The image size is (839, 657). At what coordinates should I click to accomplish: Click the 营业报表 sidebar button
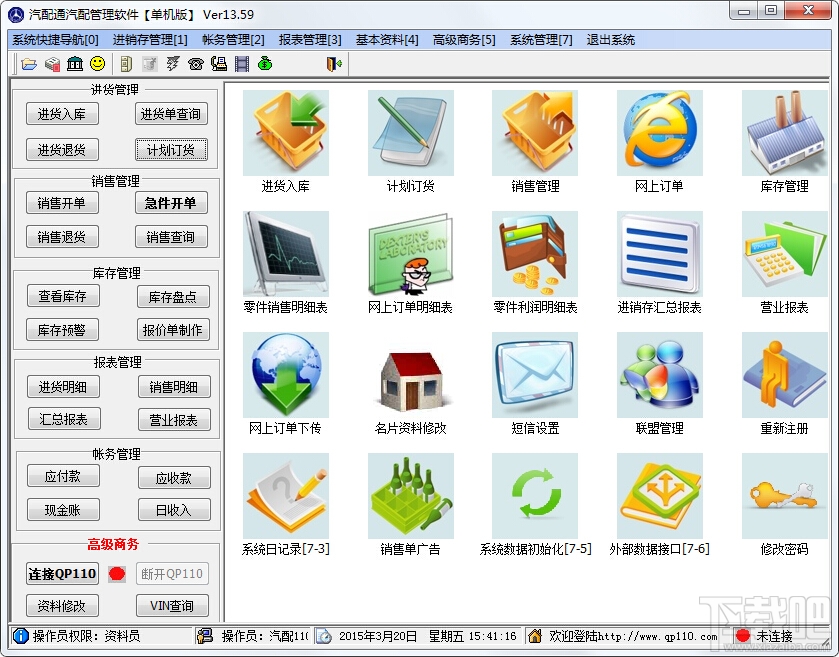(174, 420)
